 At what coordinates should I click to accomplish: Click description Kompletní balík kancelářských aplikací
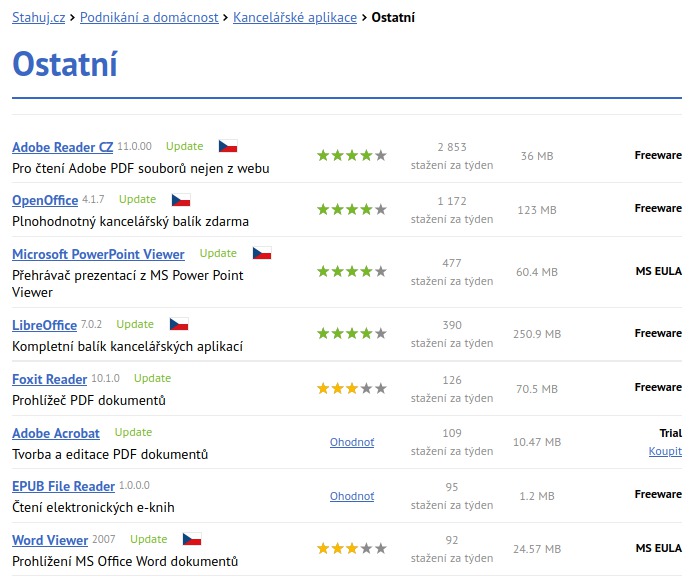127,346
